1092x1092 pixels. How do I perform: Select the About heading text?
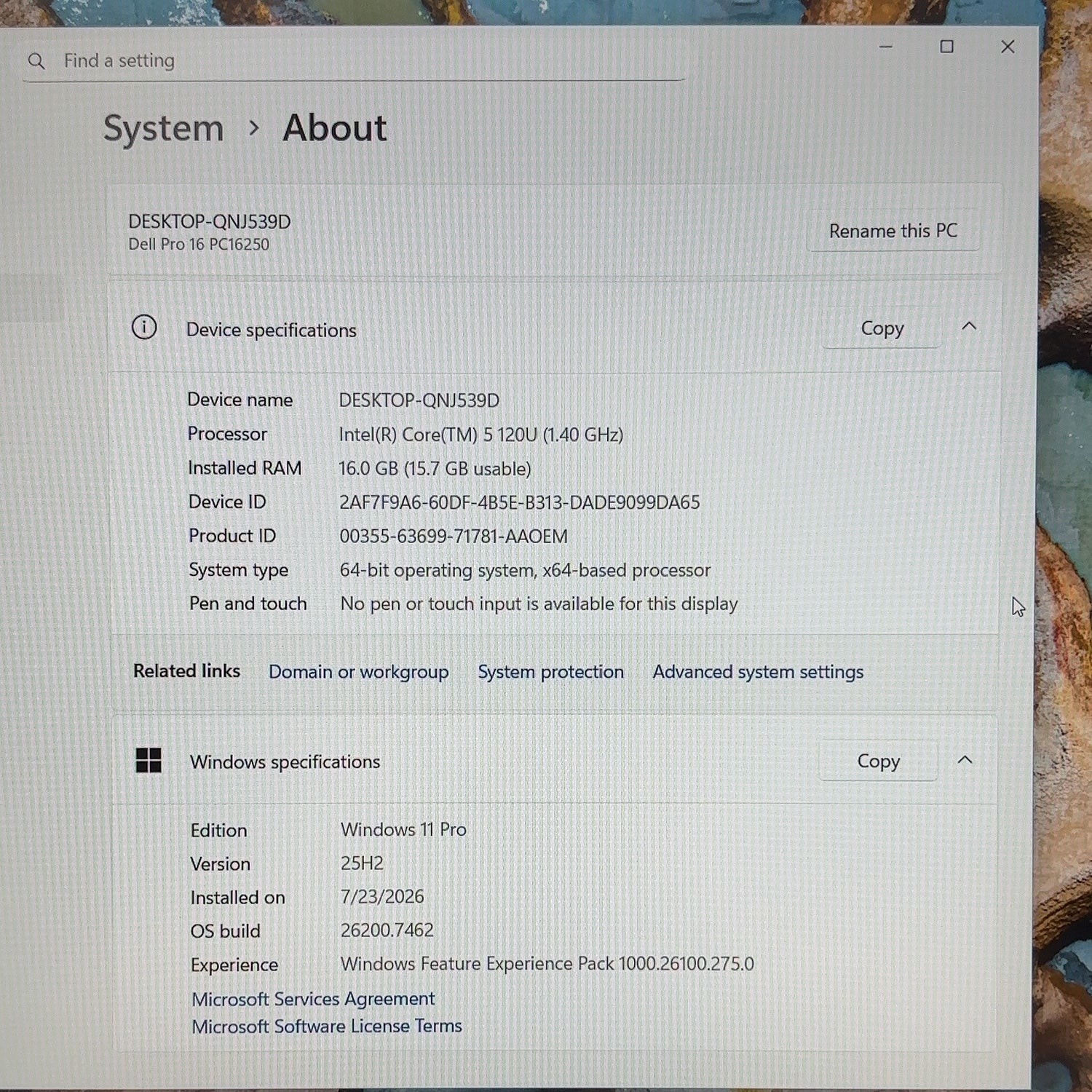click(x=334, y=128)
